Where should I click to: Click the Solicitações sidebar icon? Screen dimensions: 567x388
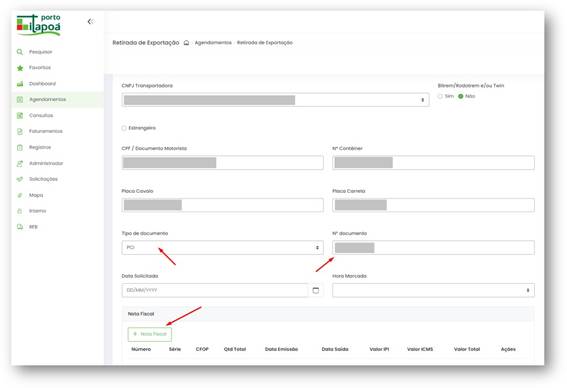click(x=20, y=179)
